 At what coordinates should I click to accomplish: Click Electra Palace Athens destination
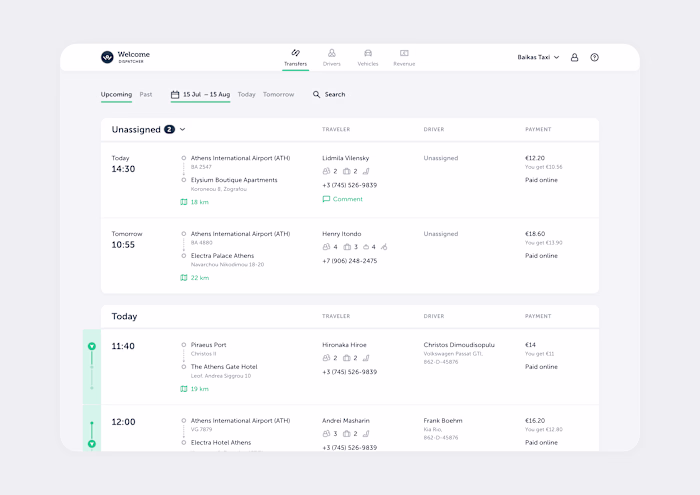click(222, 256)
